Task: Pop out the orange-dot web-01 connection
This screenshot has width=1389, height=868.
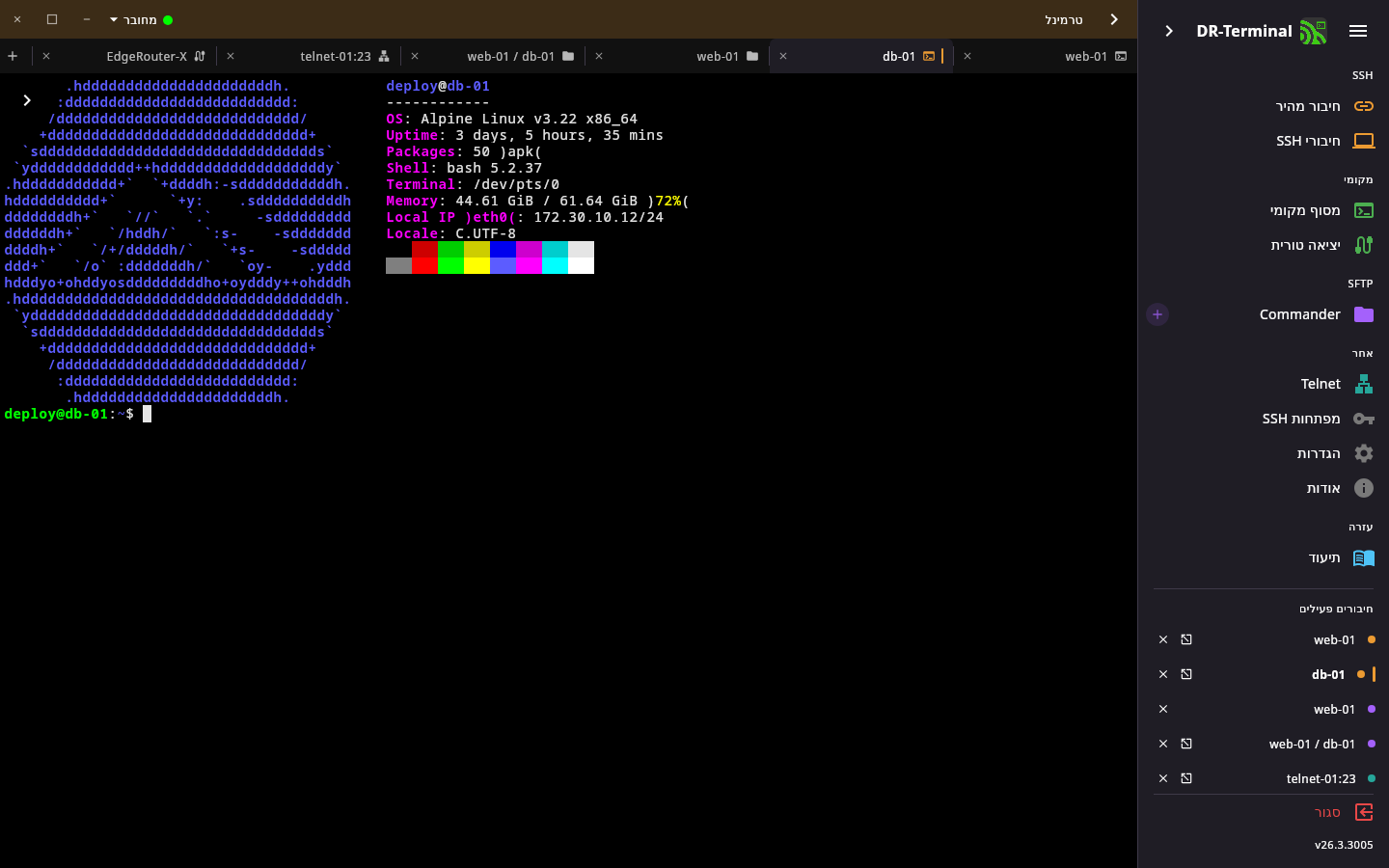Action: pos(1186,639)
